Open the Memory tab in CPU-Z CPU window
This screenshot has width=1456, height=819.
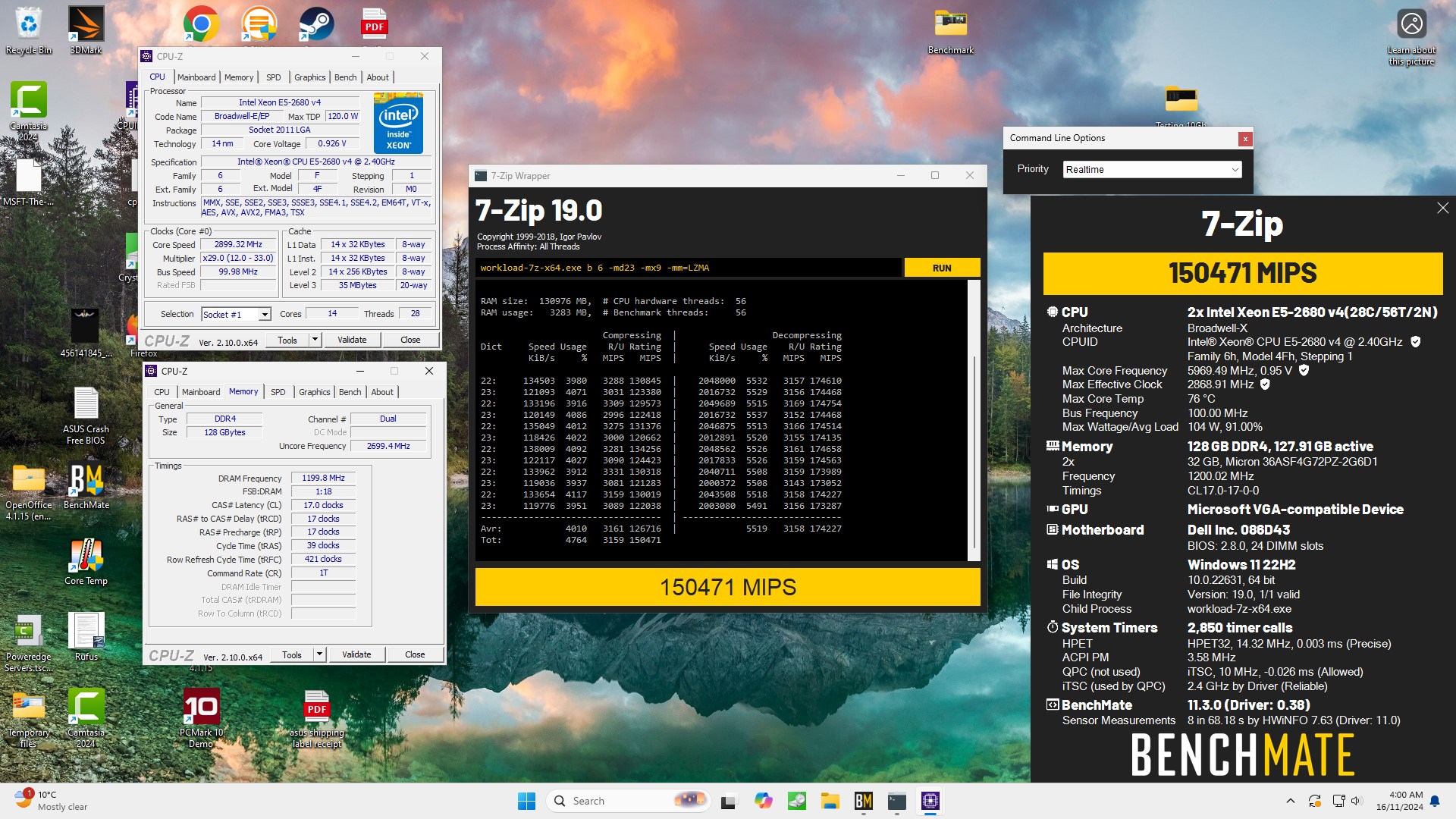coord(239,77)
